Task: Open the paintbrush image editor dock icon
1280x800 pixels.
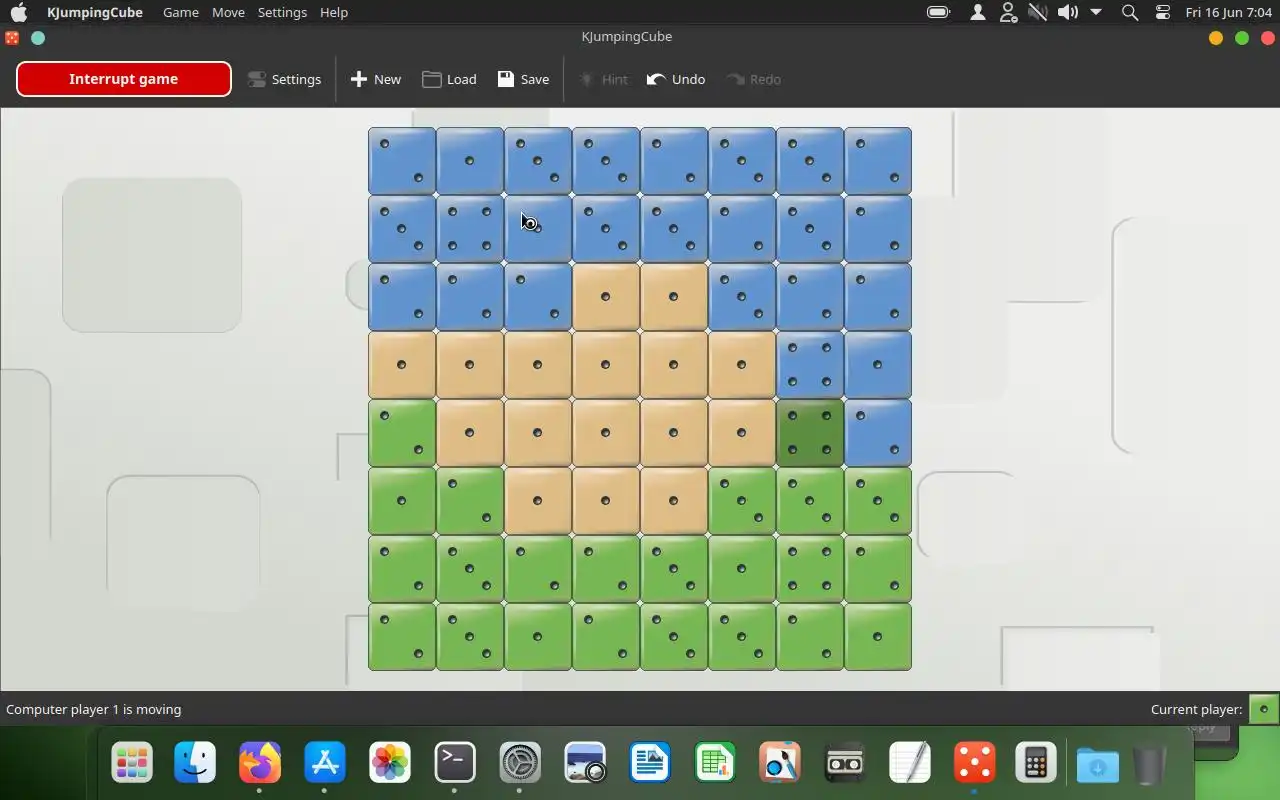Action: [780, 764]
